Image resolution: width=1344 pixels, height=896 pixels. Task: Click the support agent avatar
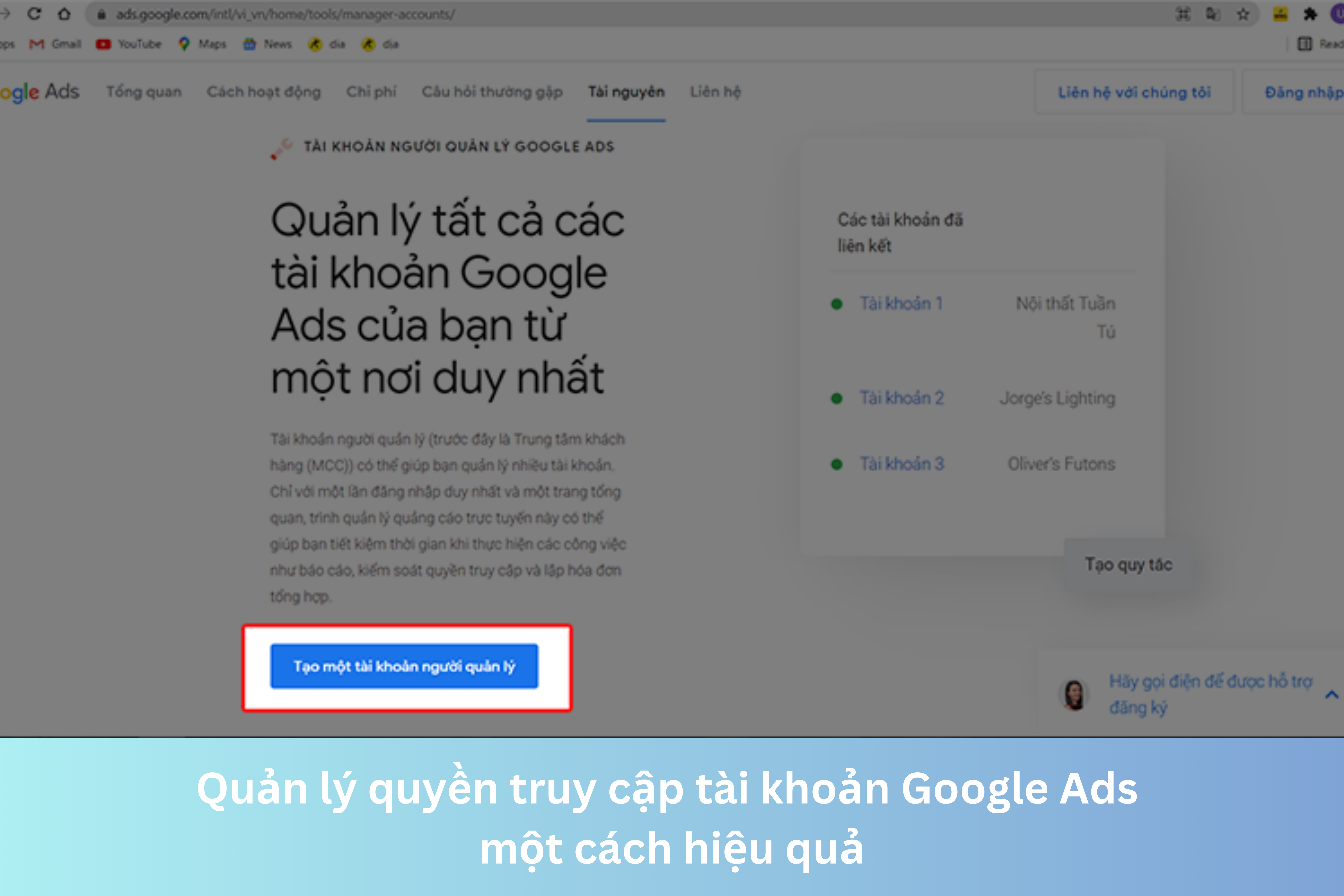1074,695
